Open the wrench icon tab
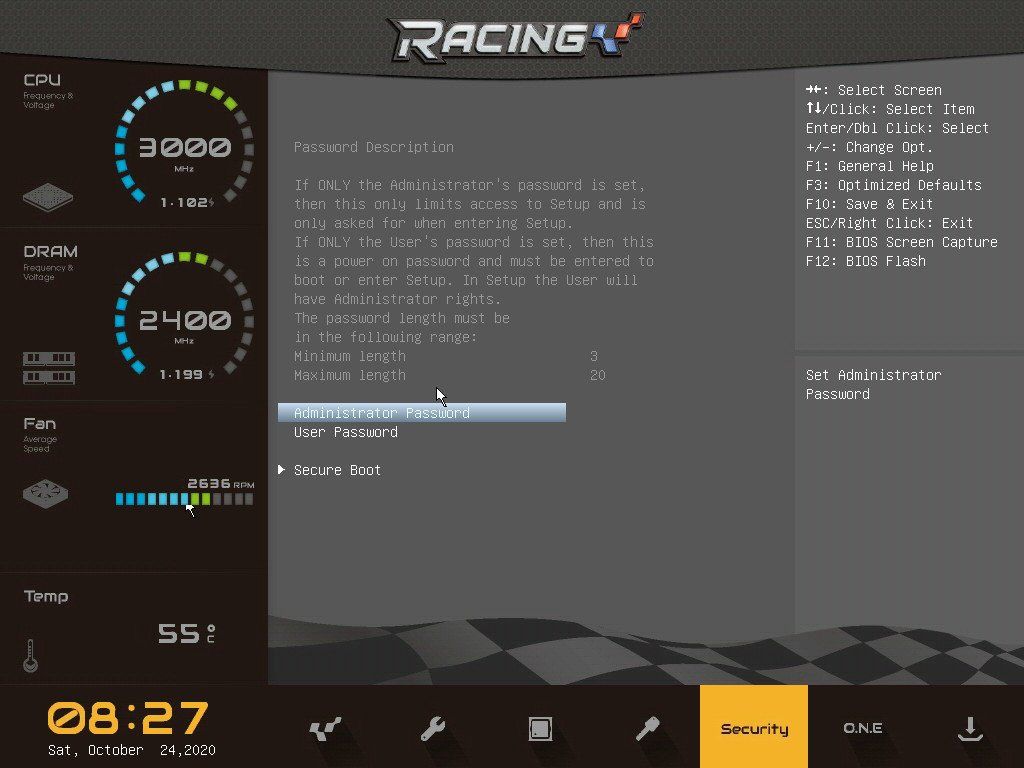Image resolution: width=1024 pixels, height=768 pixels. tap(432, 729)
